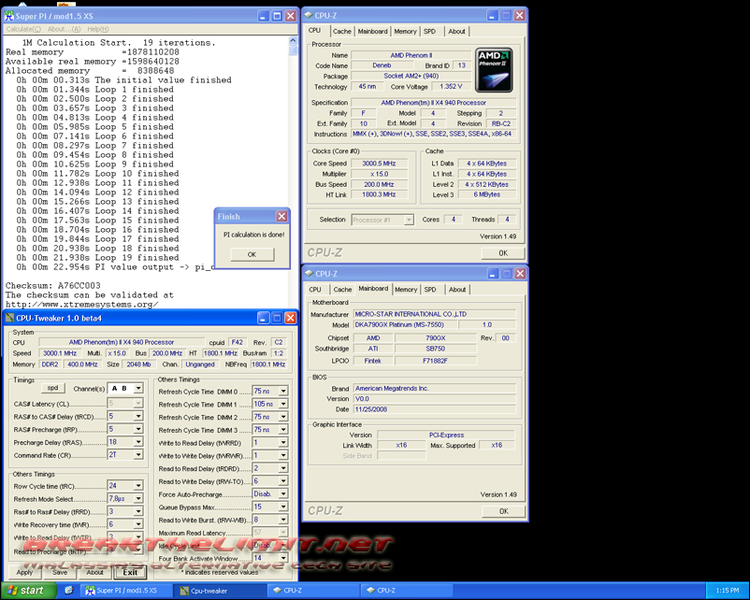This screenshot has height=600, width=750.
Task: Click OK in Finish dialog
Action: click(252, 255)
